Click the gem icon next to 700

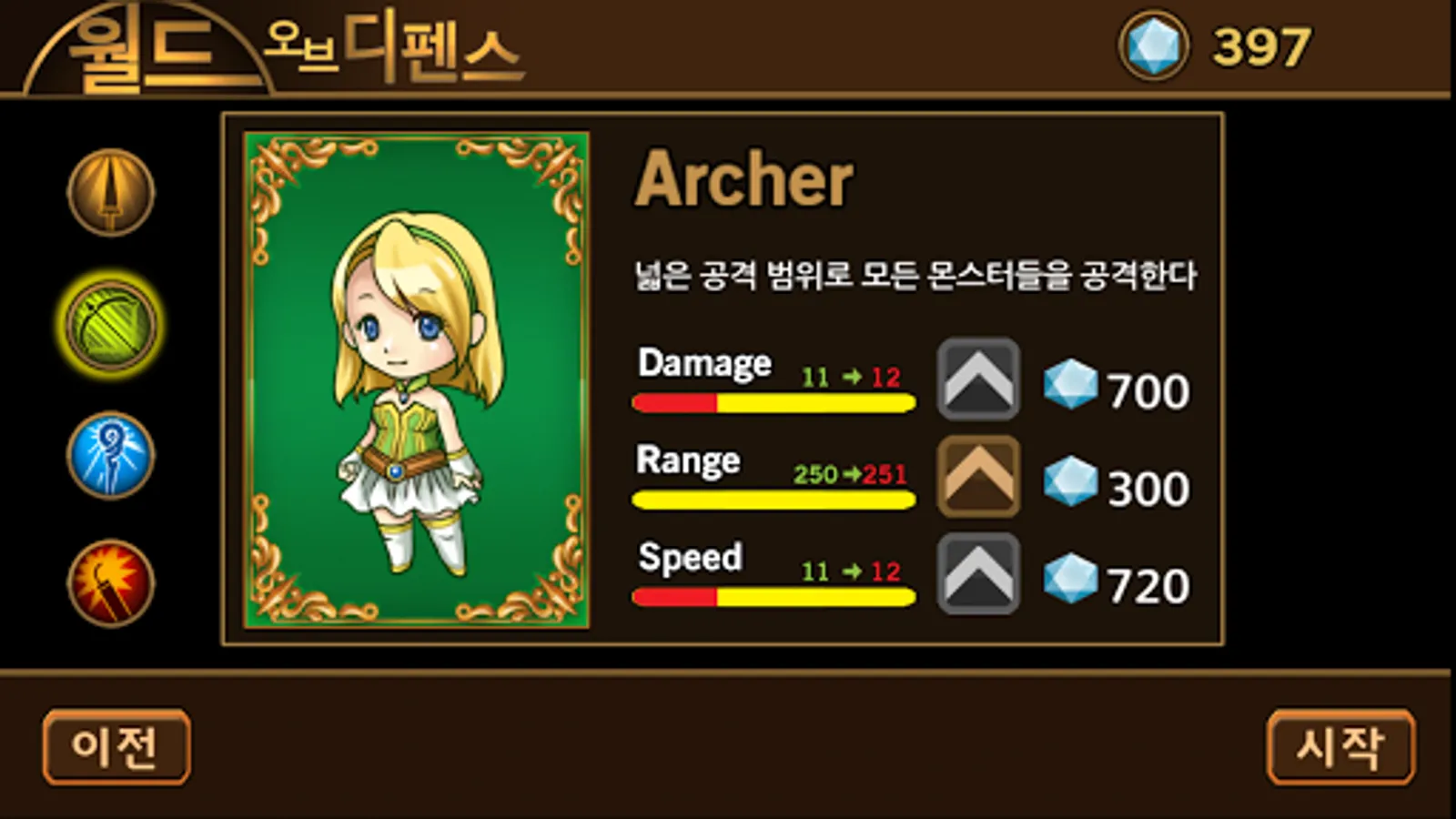pos(1070,383)
